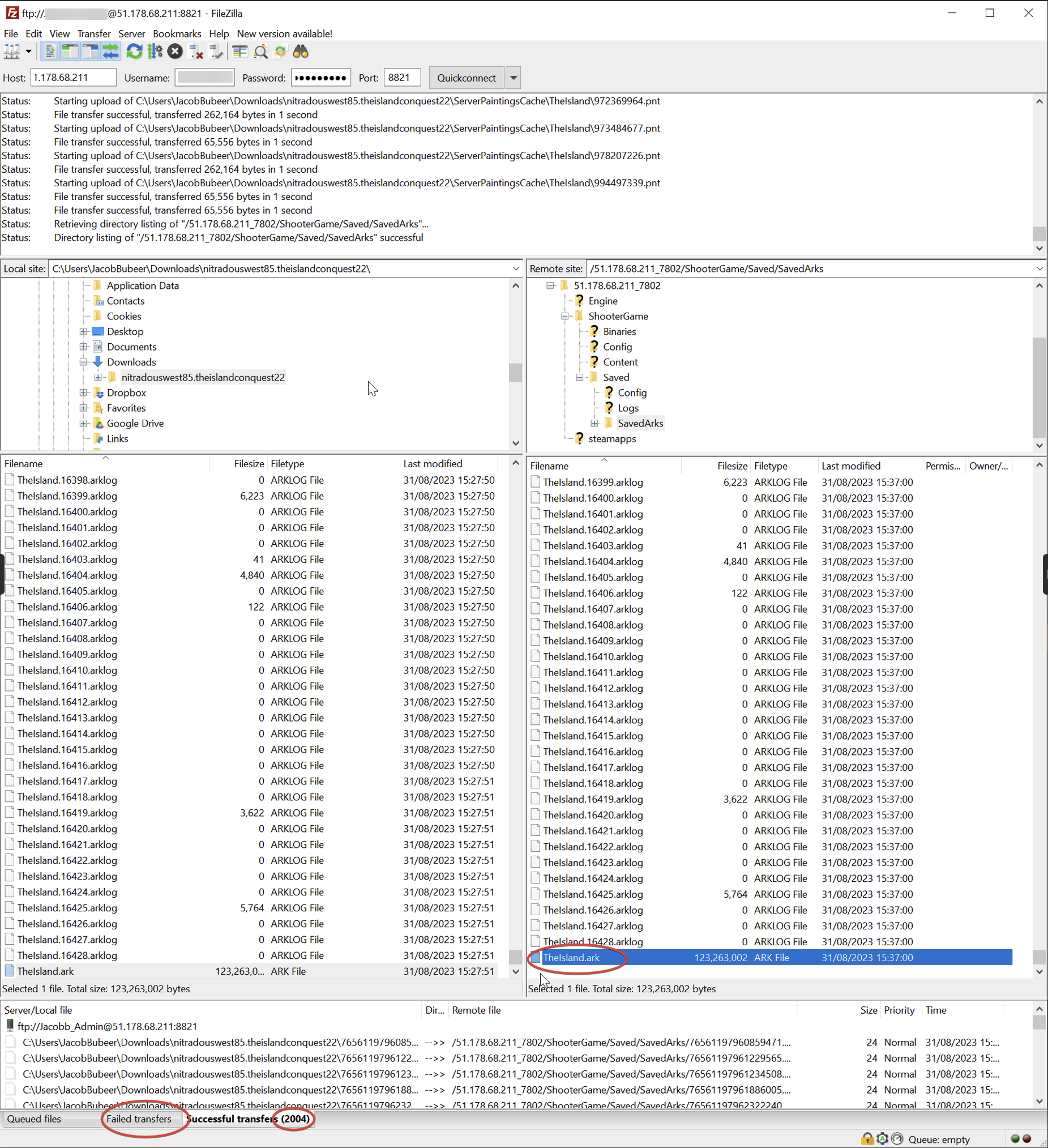Viewport: 1048px width, 1148px height.
Task: Open the Quickconnect history dropdown arrow
Action: (514, 78)
